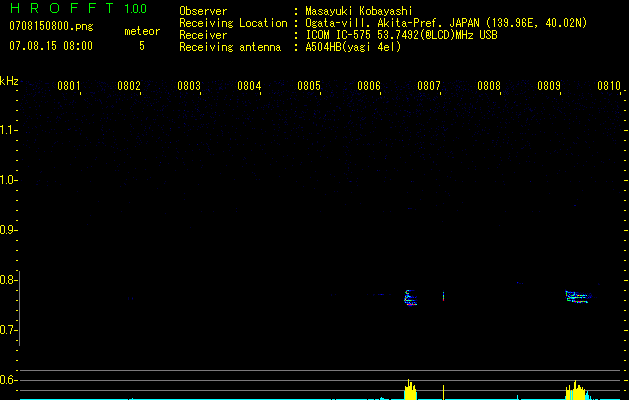Click the 0801 time marker

(x=69, y=86)
